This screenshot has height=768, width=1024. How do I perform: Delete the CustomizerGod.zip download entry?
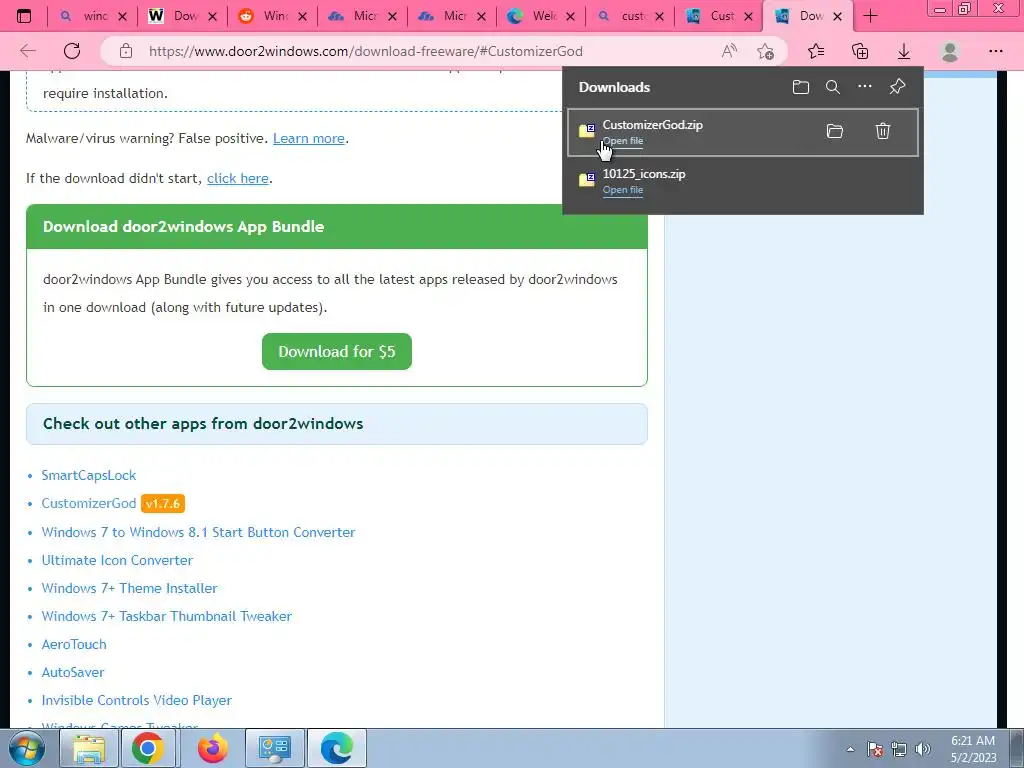883,131
